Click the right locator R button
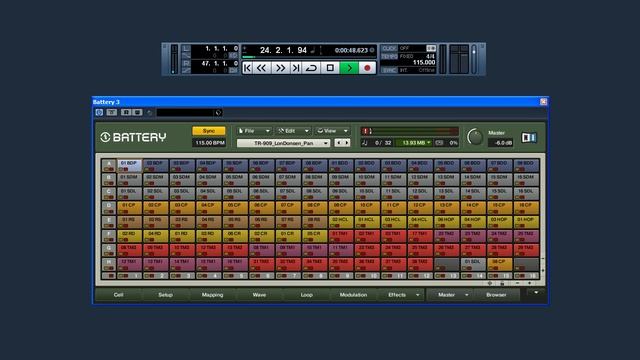 [186, 63]
